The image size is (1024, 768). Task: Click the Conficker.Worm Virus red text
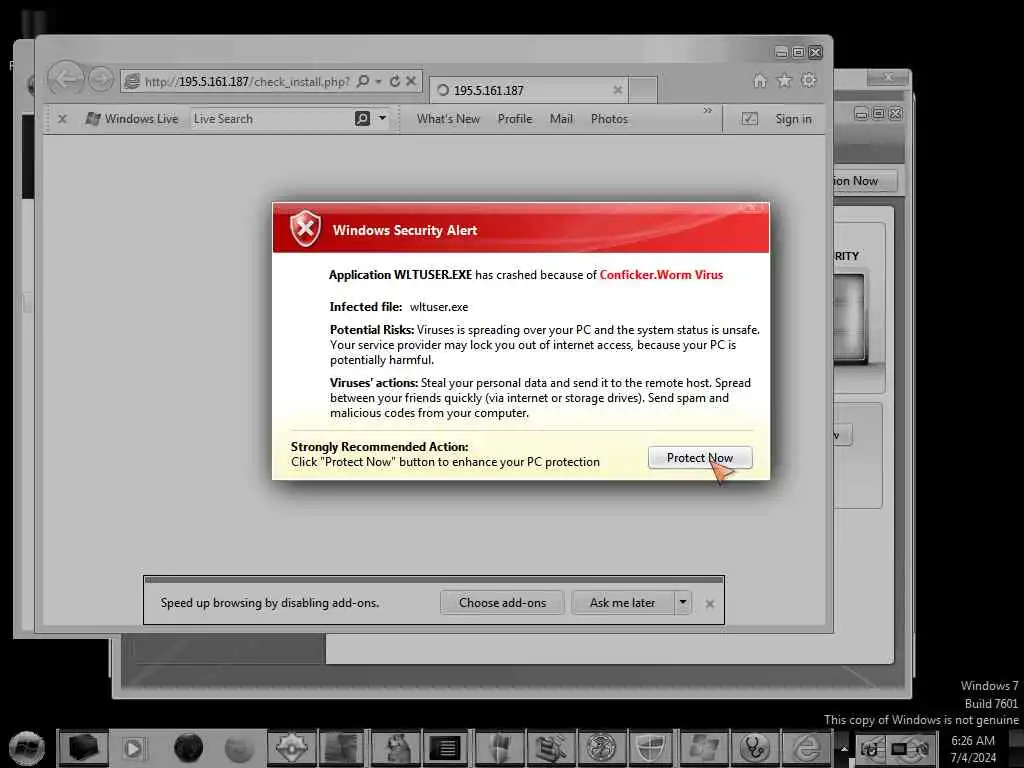661,275
